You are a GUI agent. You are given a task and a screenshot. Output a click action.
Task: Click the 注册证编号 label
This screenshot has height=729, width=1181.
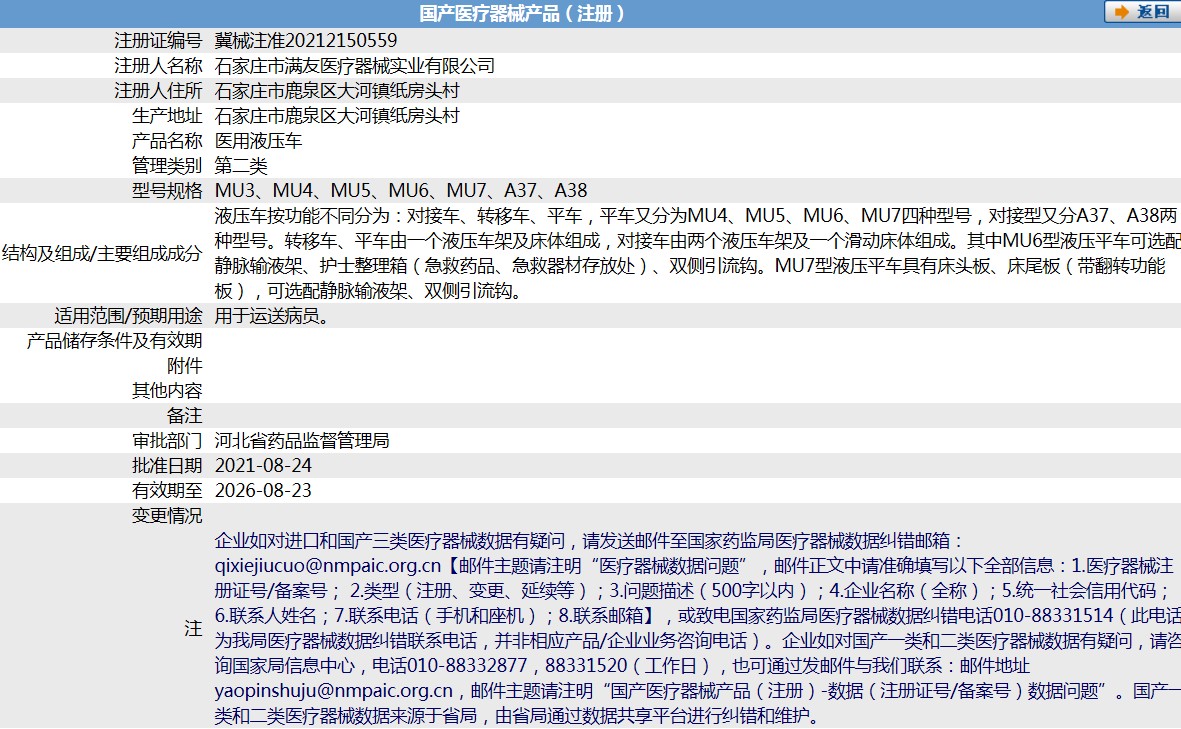pyautogui.click(x=158, y=41)
